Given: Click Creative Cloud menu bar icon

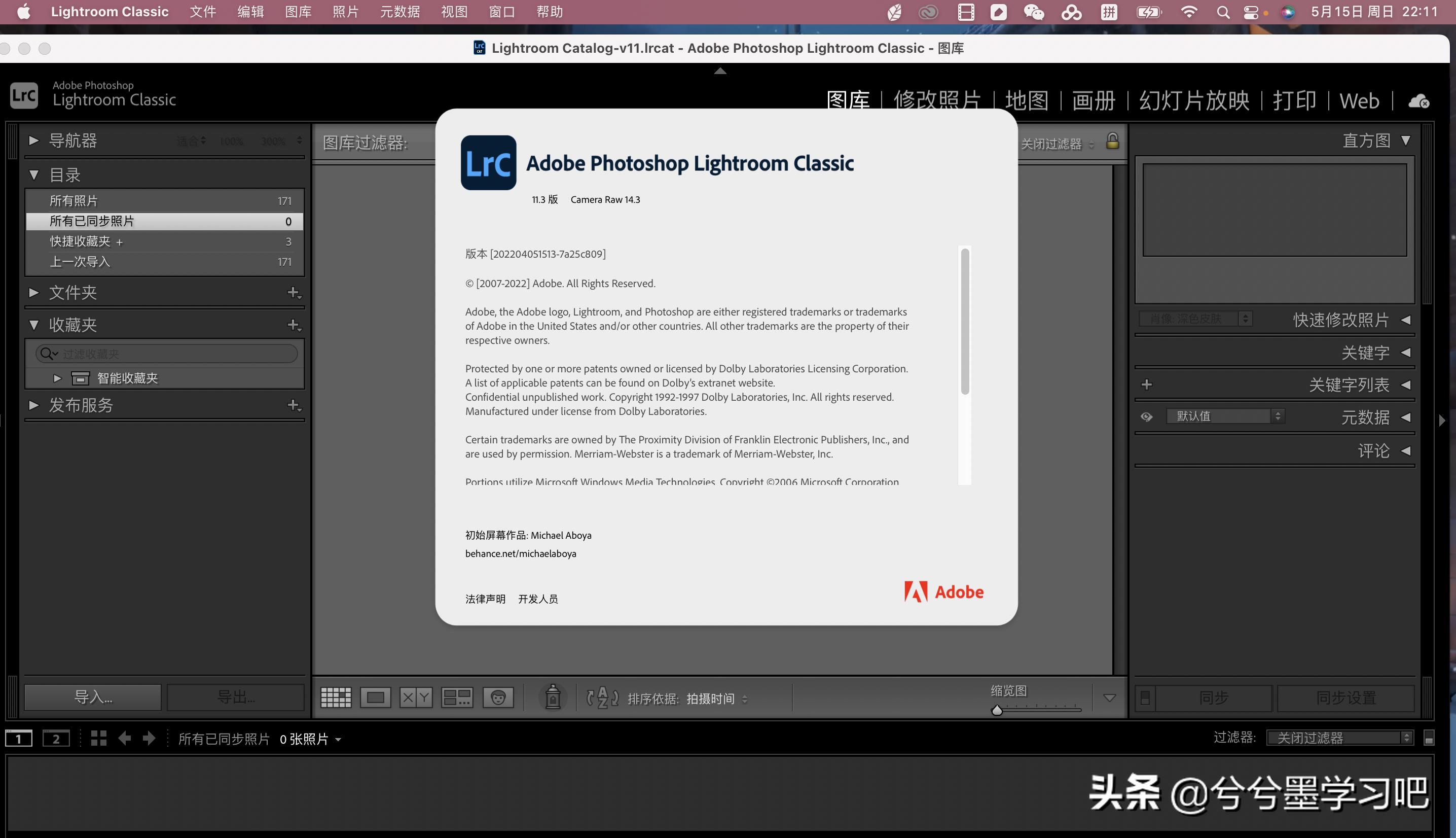Looking at the screenshot, I should click(928, 12).
